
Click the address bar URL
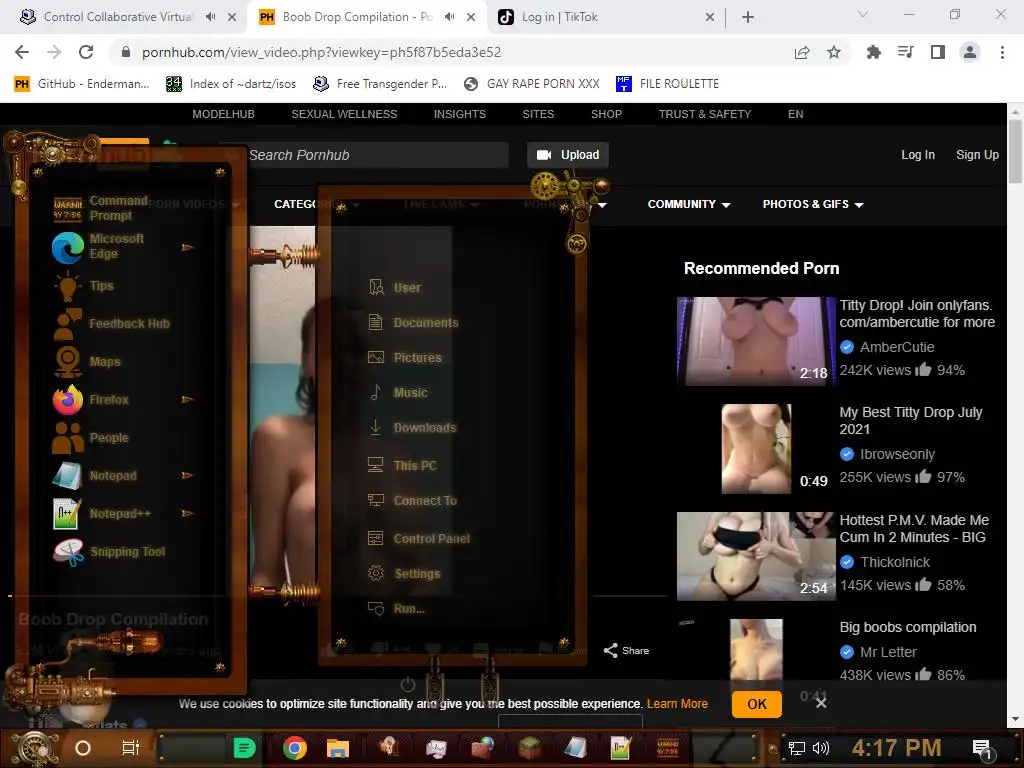click(x=321, y=52)
